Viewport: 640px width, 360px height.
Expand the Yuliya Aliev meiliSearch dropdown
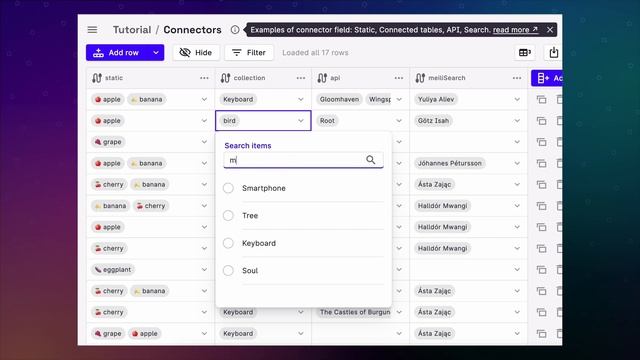pyautogui.click(x=517, y=100)
